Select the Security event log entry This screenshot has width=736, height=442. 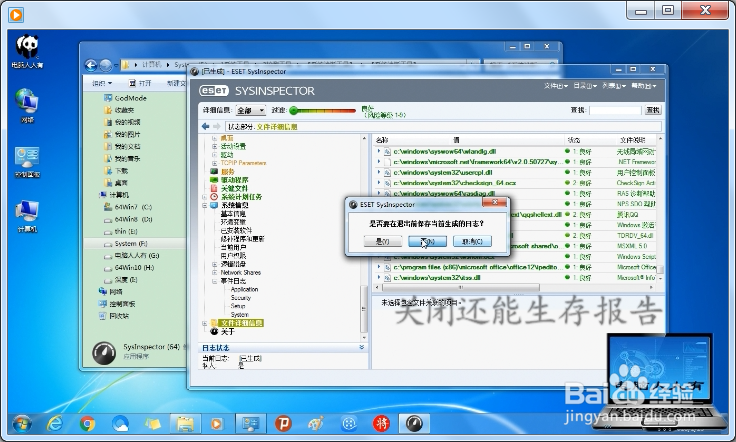coord(241,298)
